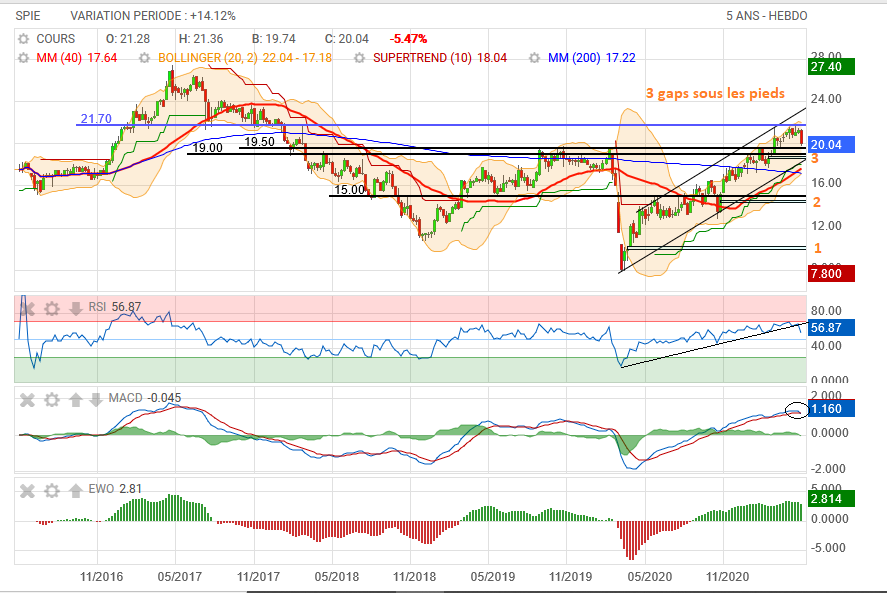
Task: Click the 05/2019 date on time axis
Action: coord(493,577)
